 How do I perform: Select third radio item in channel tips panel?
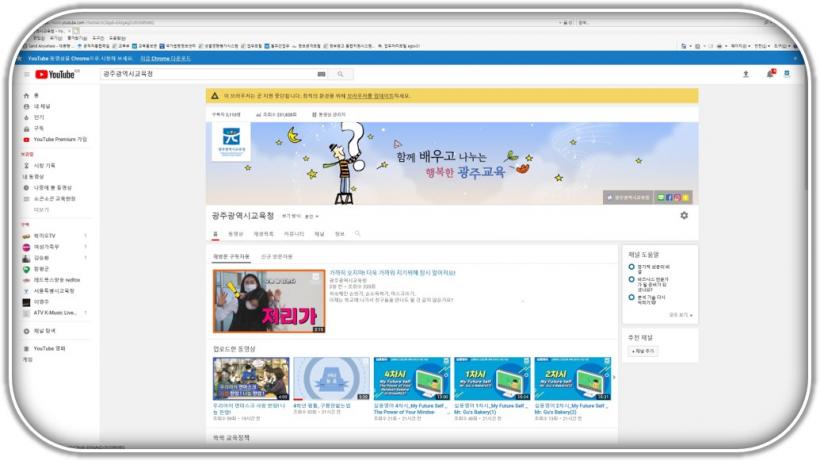coord(632,298)
